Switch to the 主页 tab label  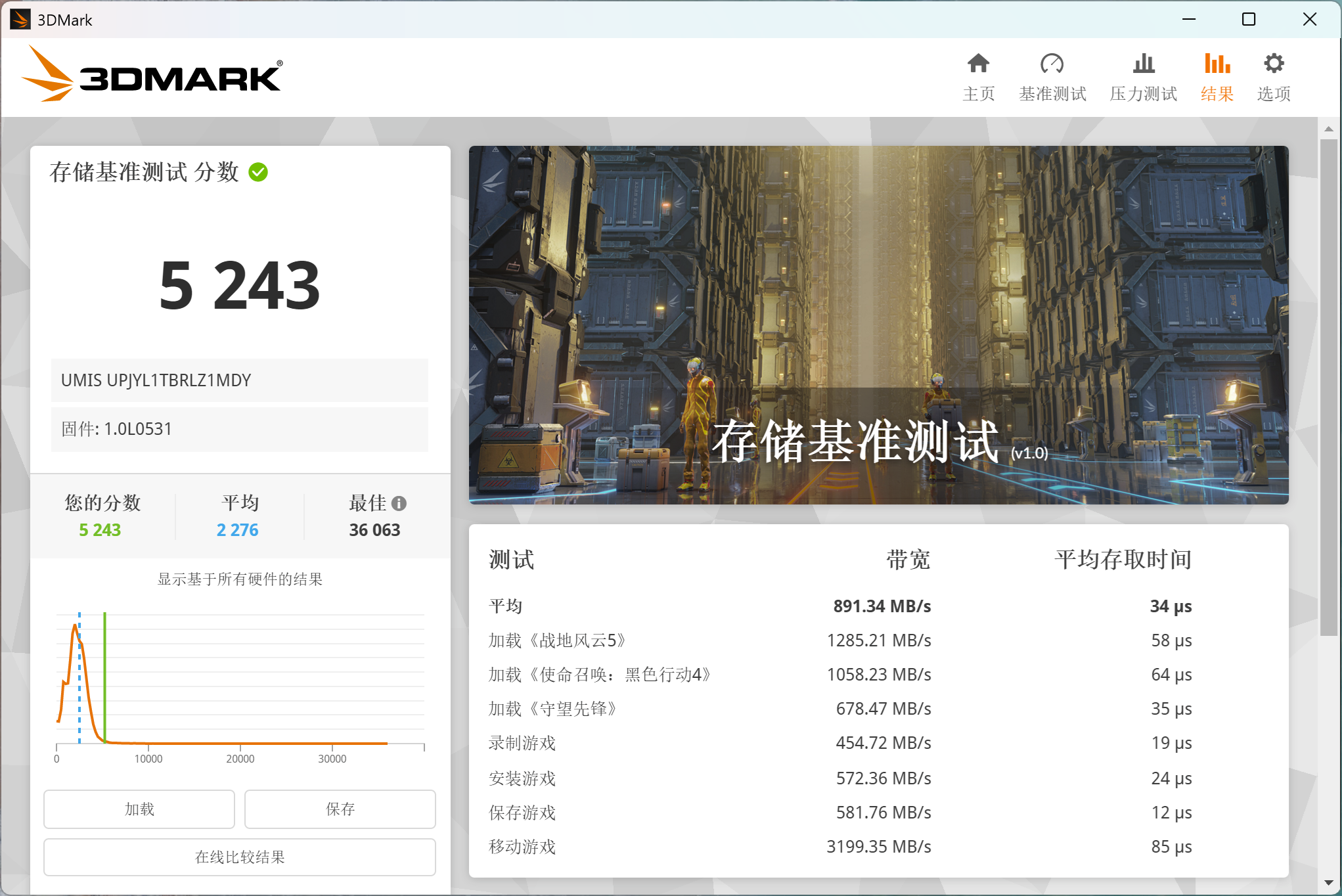[x=978, y=94]
